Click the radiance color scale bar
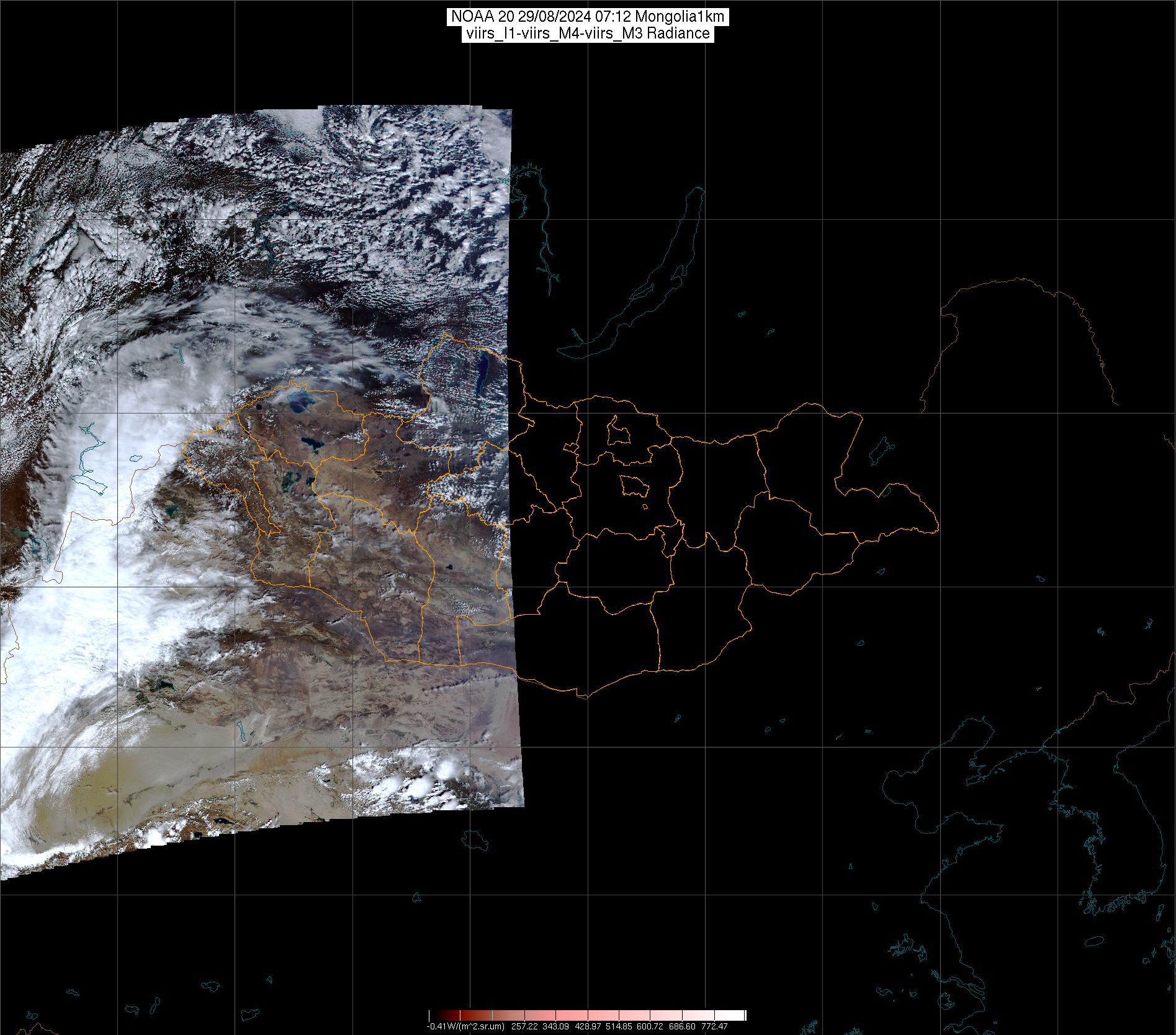1176x1035 pixels. 587,1016
